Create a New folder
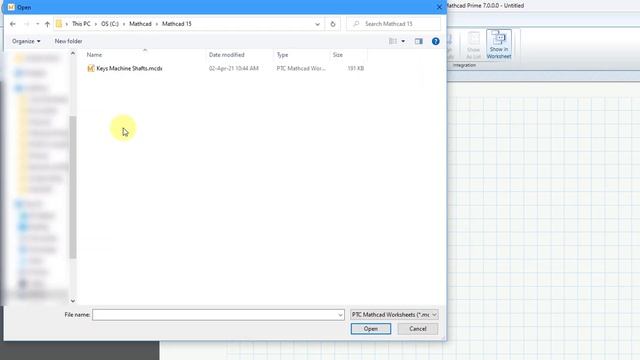 pos(68,41)
